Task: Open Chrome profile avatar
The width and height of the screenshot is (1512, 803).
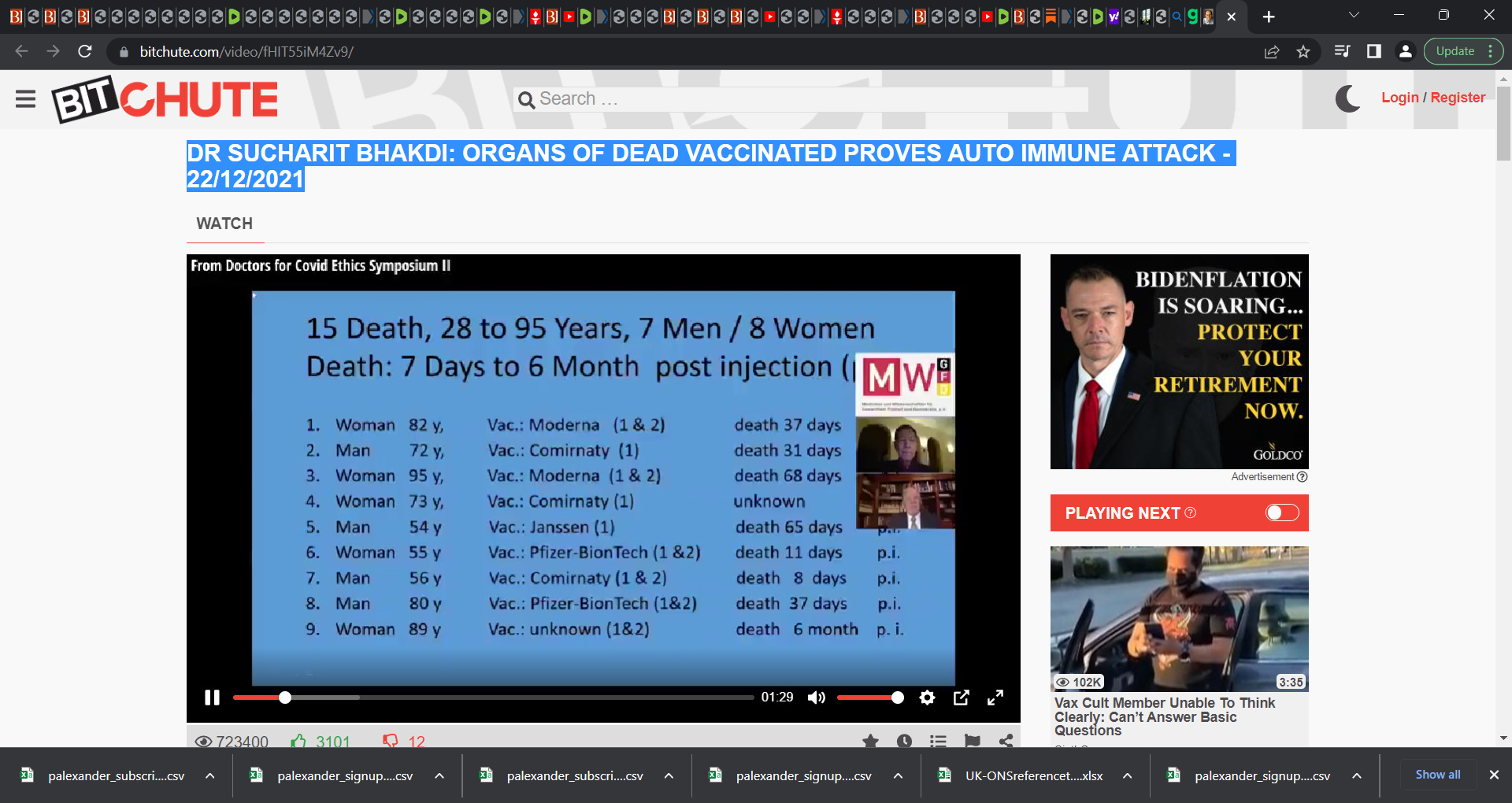Action: click(x=1405, y=51)
